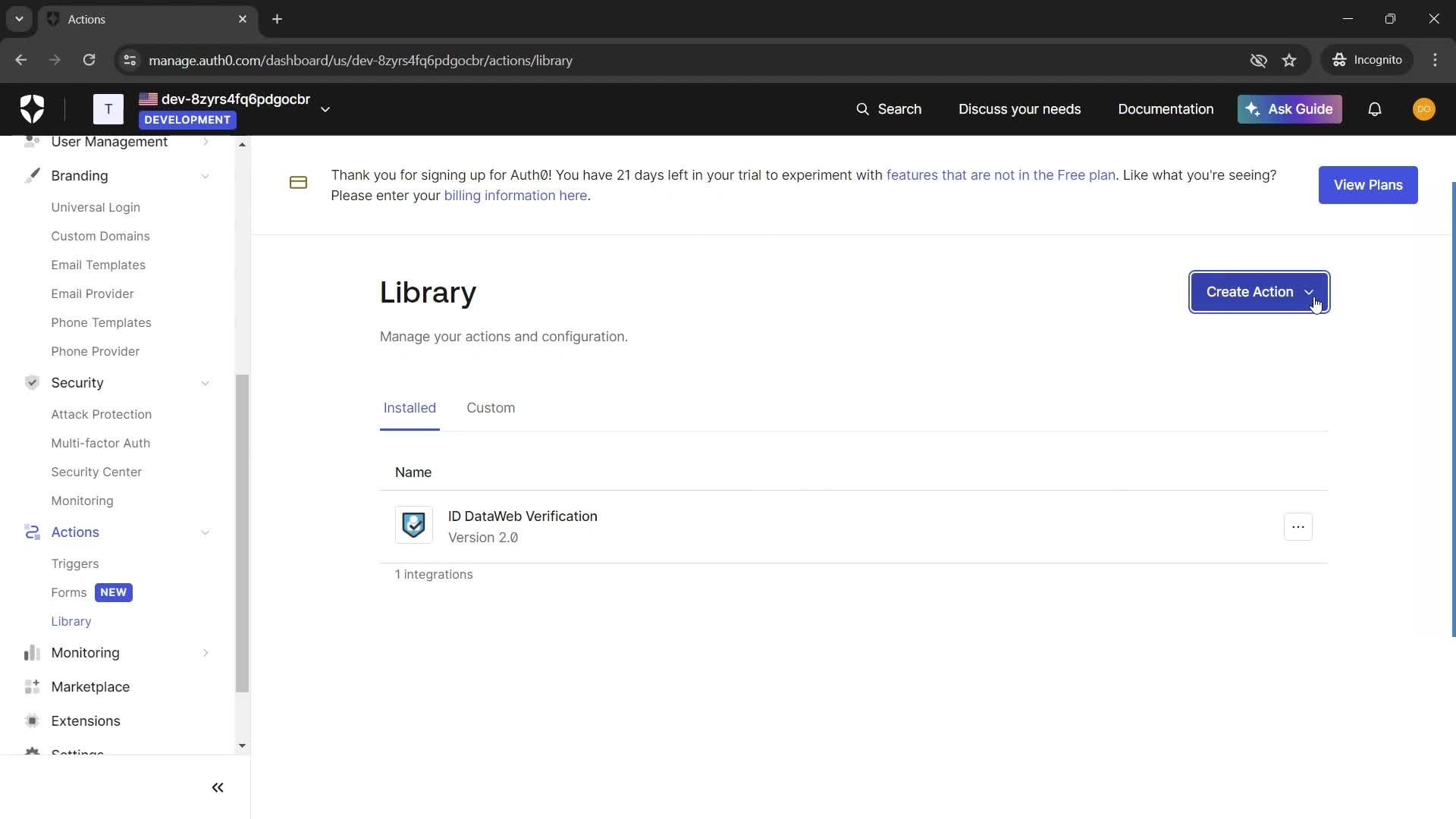Open ID DataWeb row options menu
Image resolution: width=1456 pixels, height=819 pixels.
tap(1298, 527)
